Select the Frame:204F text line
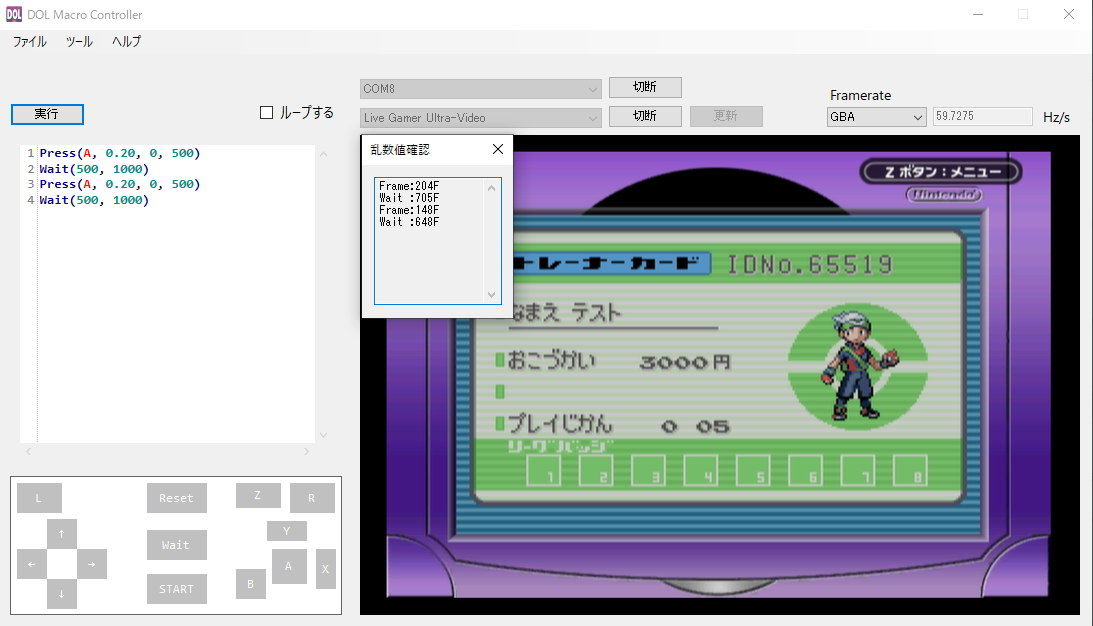The height and width of the screenshot is (626, 1093). [409, 186]
